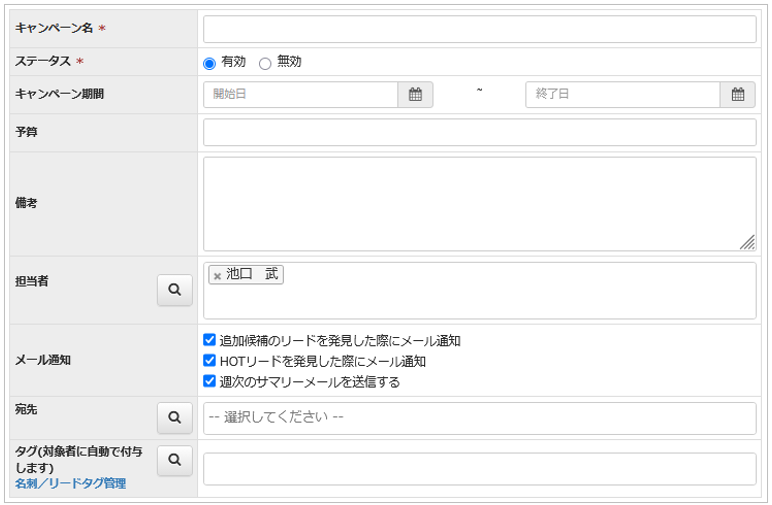Viewport: 772px width, 505px height.
Task: Open the 名刺／リードタグ管理 link
Action: (70, 484)
